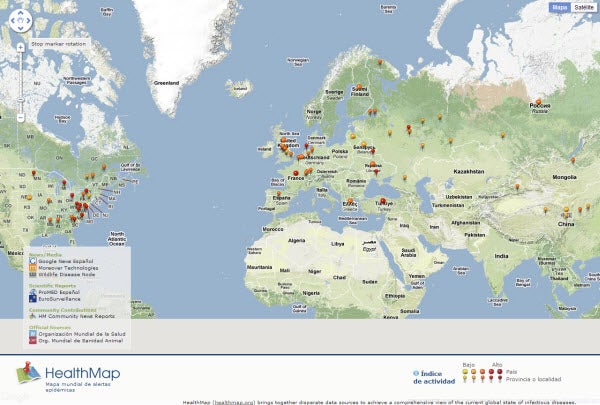
Task: Click the orange marker above the Россия label
Action: [538, 102]
